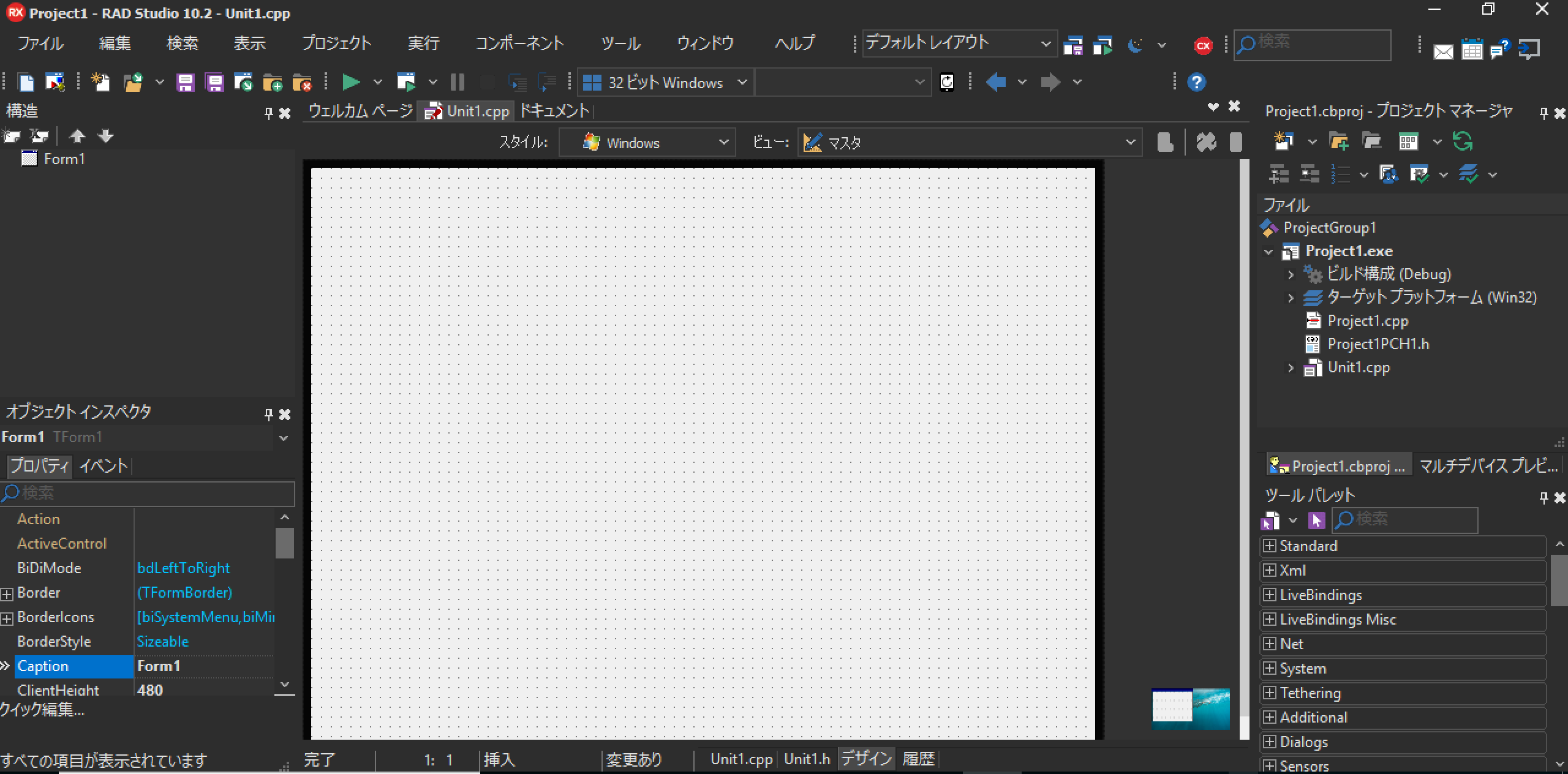Viewport: 1568px width, 774px height.
Task: Pause program execution using the pause icon
Action: coord(457,81)
